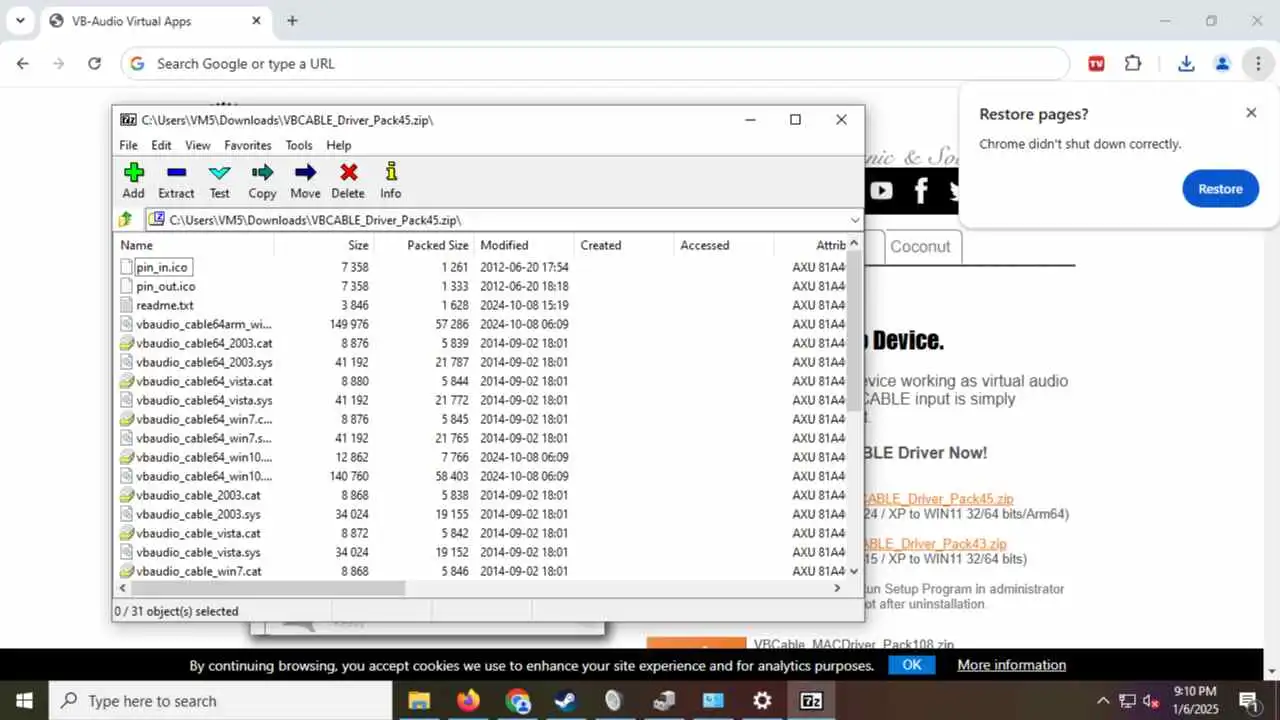The height and width of the screenshot is (720, 1280).
Task: Open the Help menu
Action: (339, 145)
